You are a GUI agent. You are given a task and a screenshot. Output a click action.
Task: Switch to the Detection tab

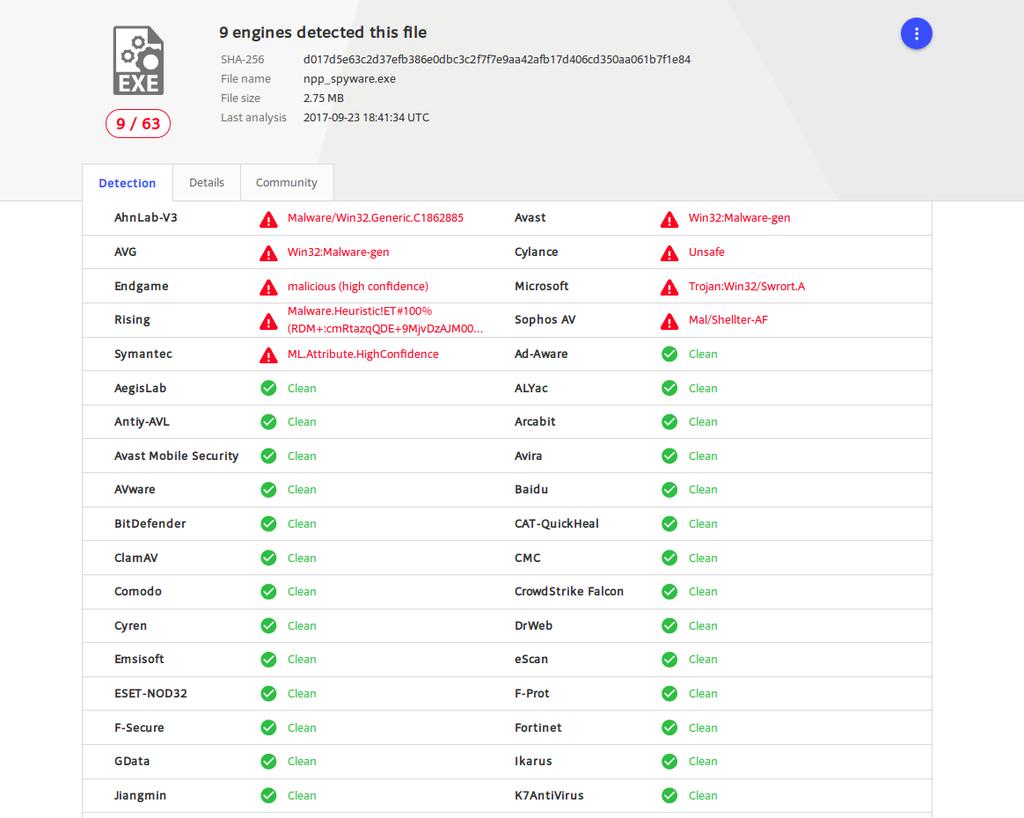pyautogui.click(x=127, y=183)
